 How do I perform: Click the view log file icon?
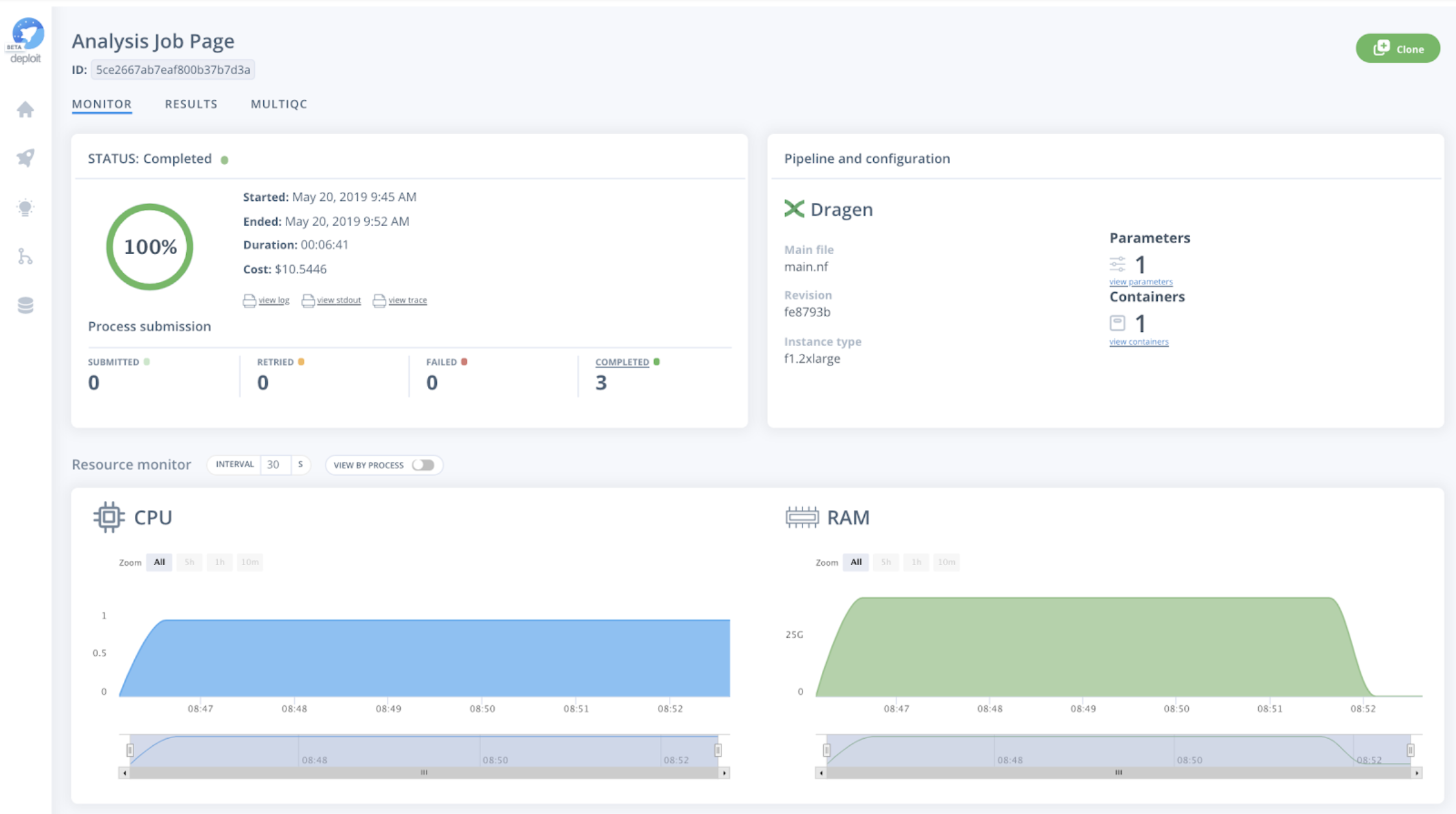249,300
